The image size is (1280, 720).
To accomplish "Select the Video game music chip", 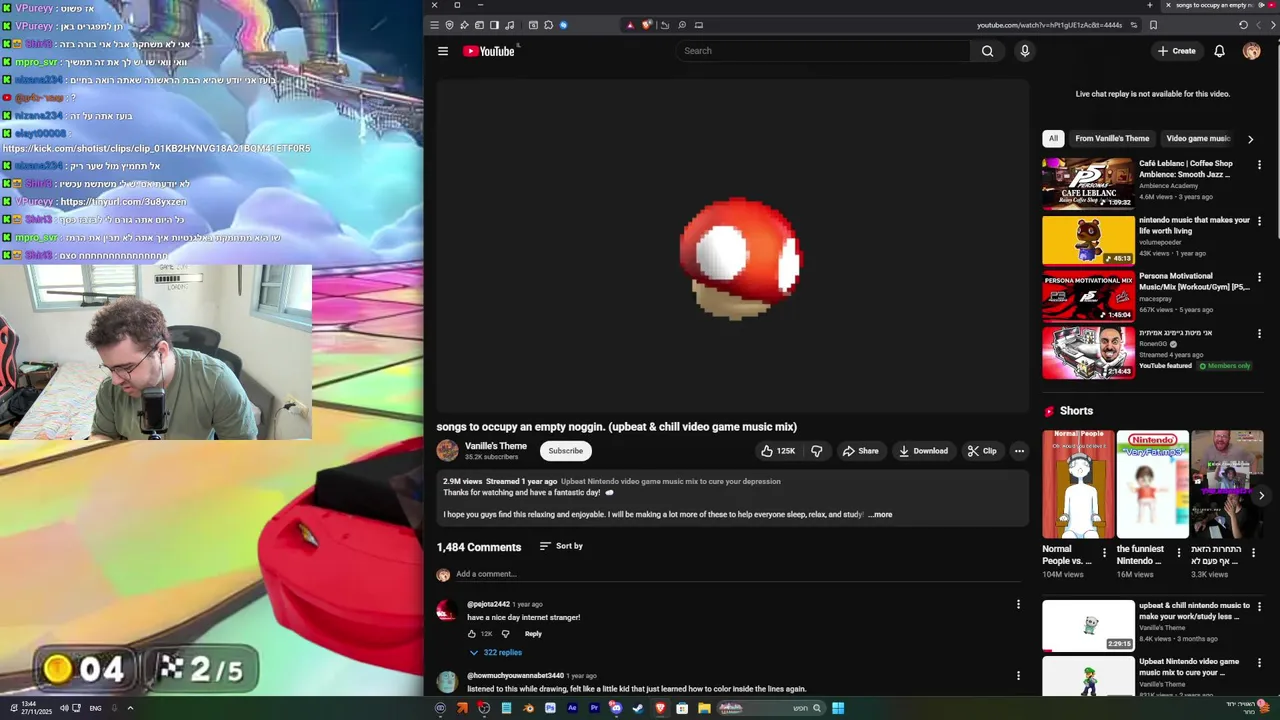I will click(1198, 138).
